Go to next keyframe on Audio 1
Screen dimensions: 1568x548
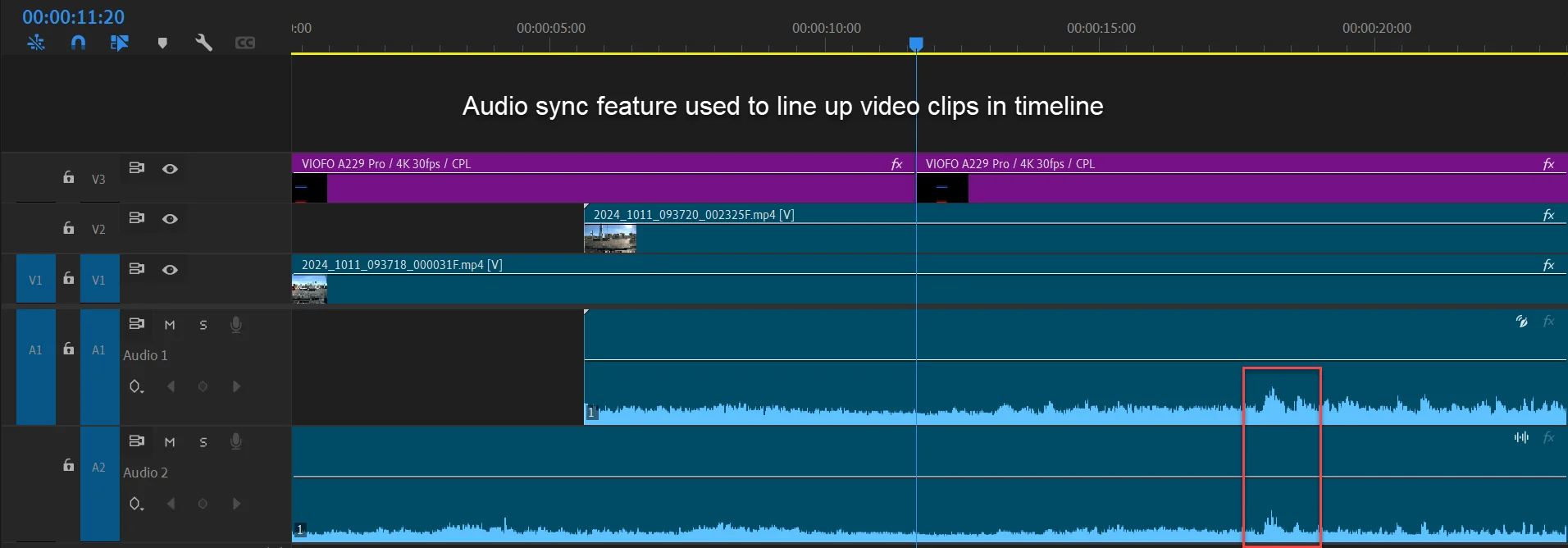tap(236, 386)
